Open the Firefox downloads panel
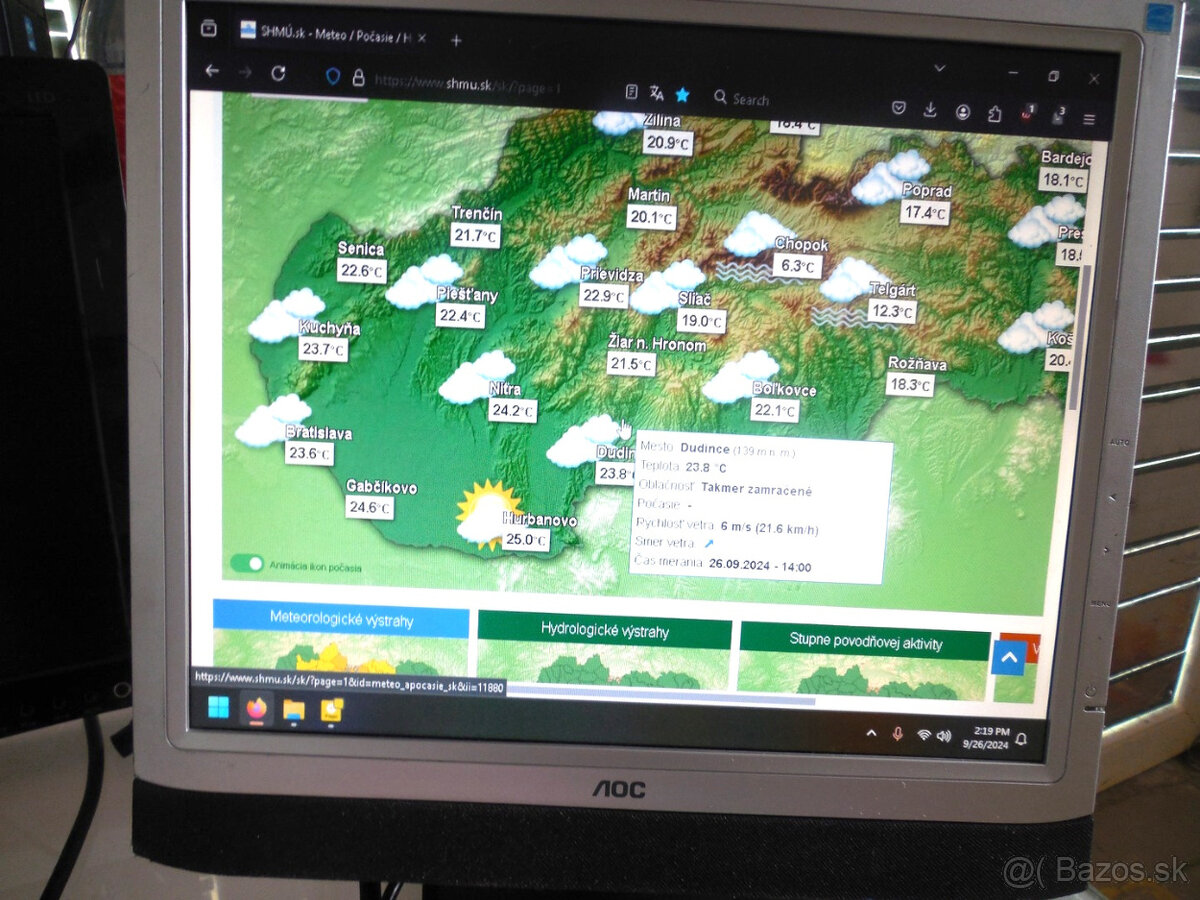 pos(929,110)
